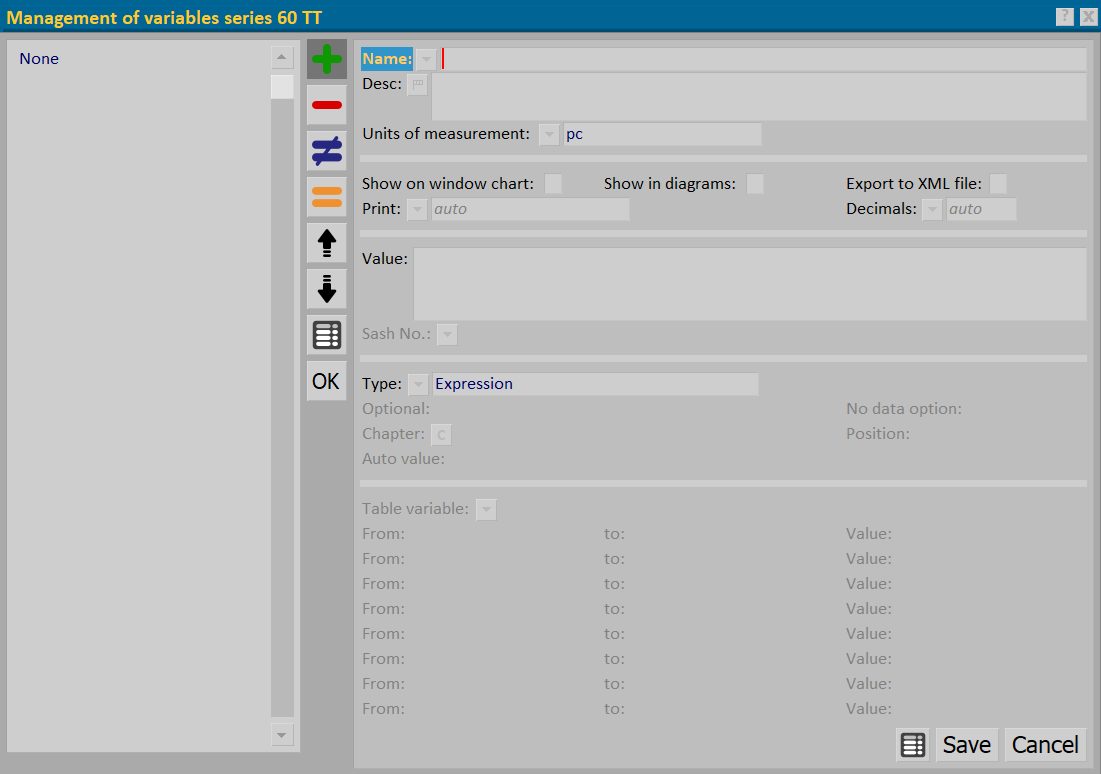This screenshot has height=774, width=1101.
Task: Click the small C button beside Chapter
Action: (441, 435)
